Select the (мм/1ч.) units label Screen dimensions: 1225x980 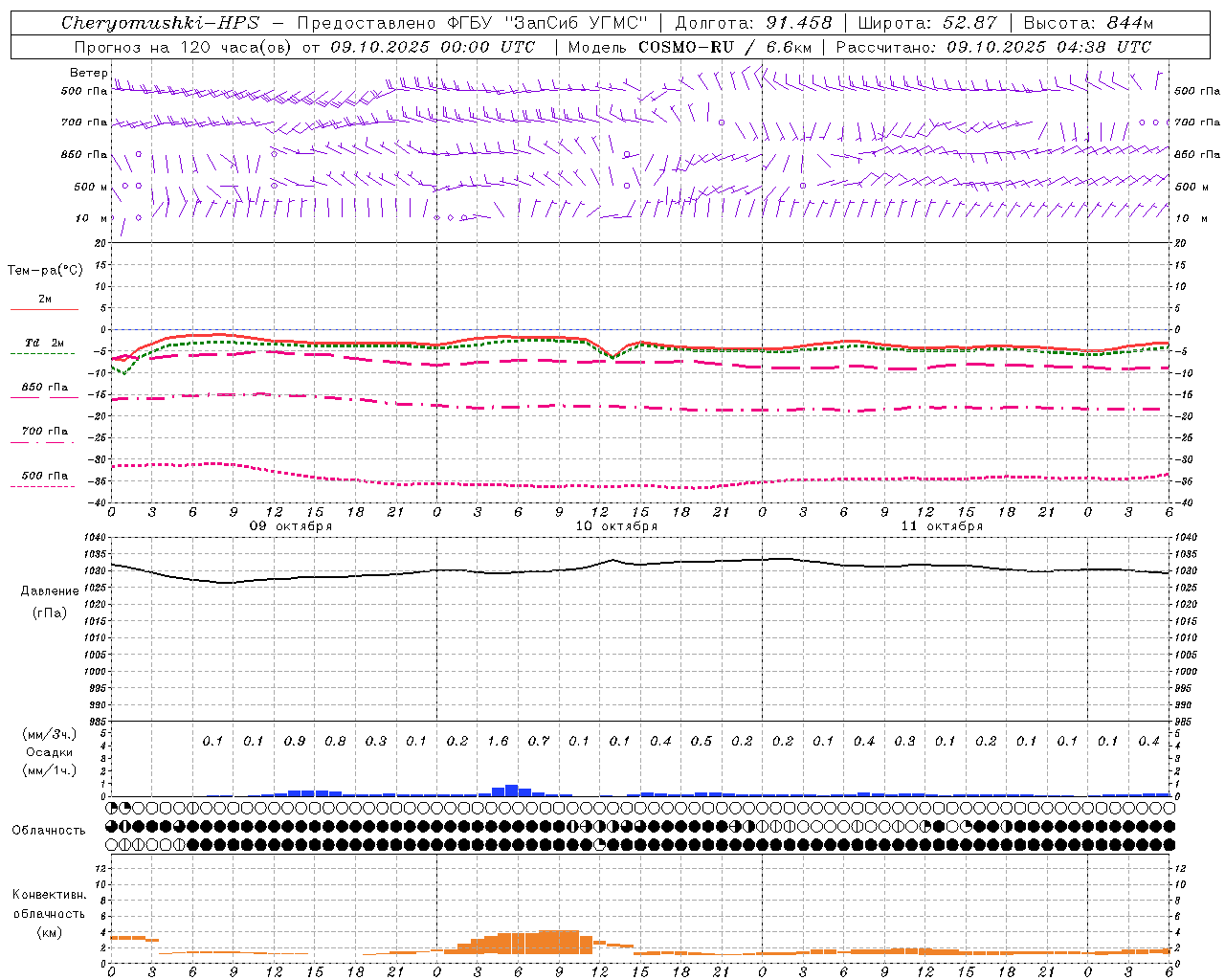(50, 770)
